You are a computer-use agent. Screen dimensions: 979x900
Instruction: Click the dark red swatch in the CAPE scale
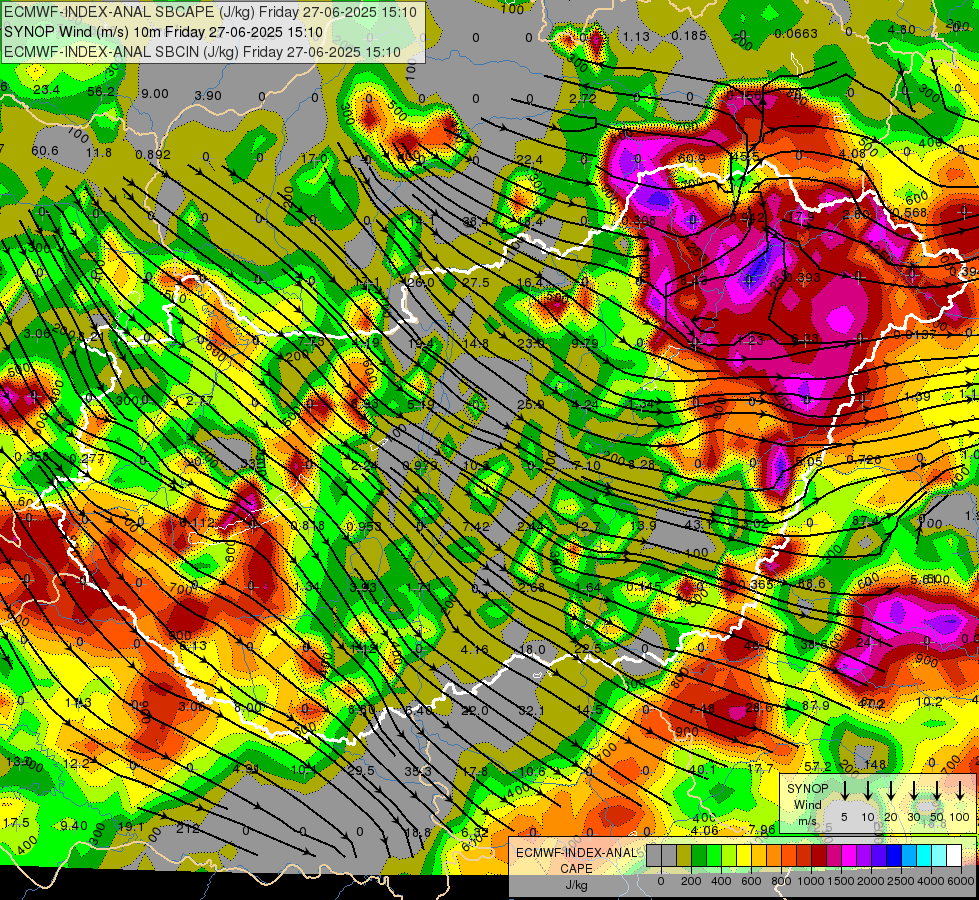pos(819,855)
